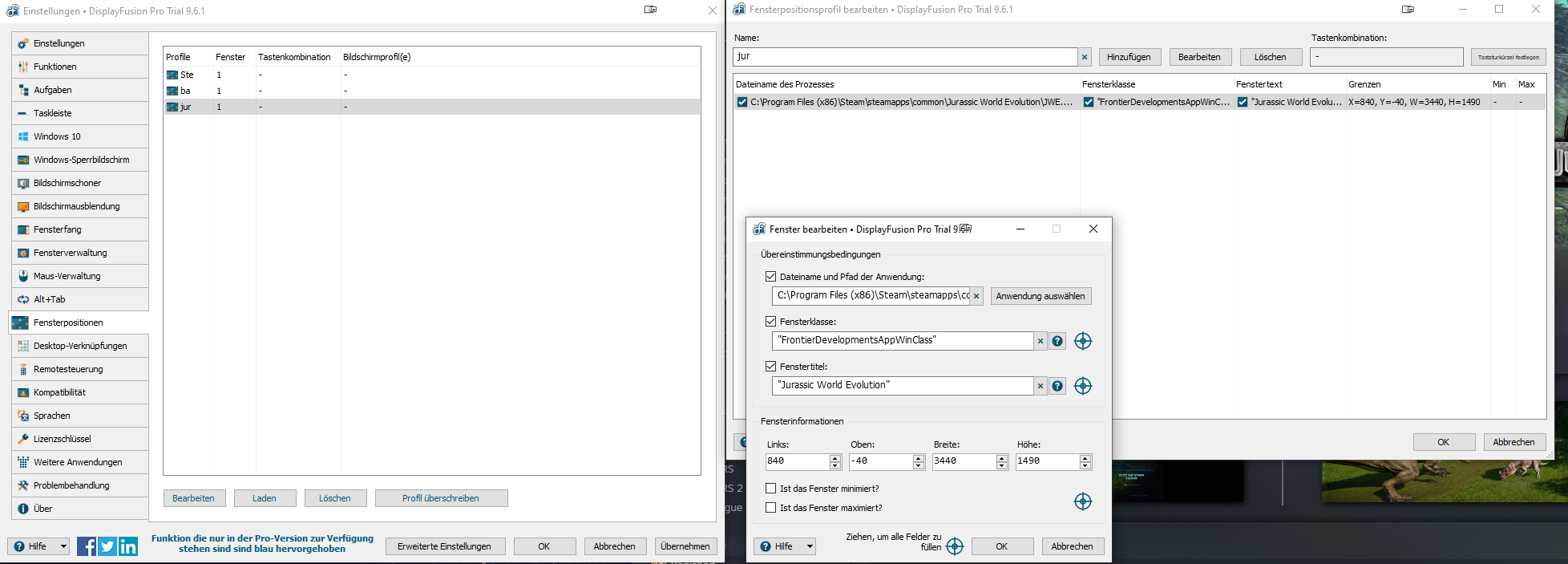
Task: Click the Fensterverwaltung icon in sidebar
Action: click(x=23, y=253)
